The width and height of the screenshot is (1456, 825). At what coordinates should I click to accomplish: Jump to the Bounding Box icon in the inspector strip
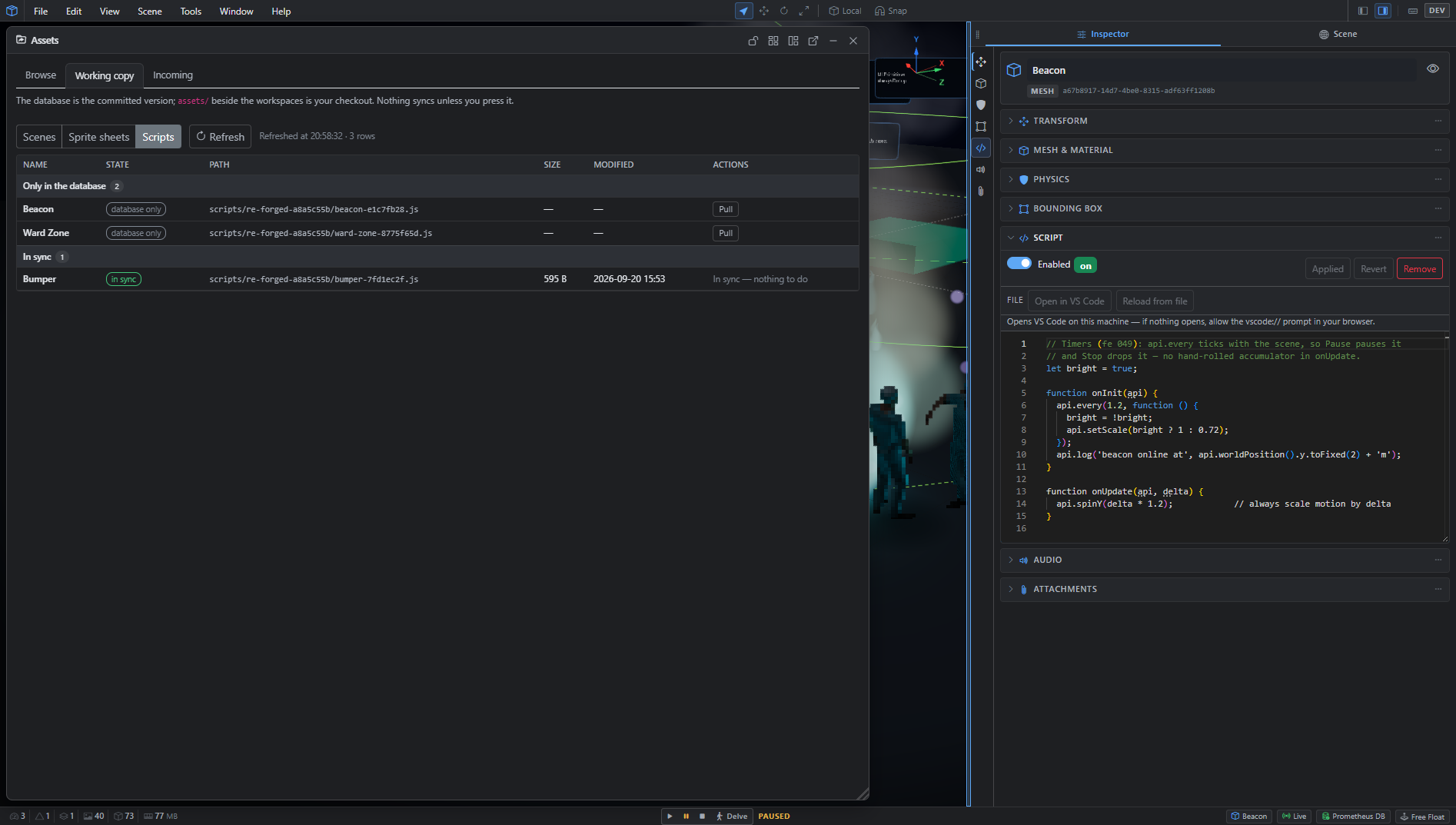click(x=981, y=126)
